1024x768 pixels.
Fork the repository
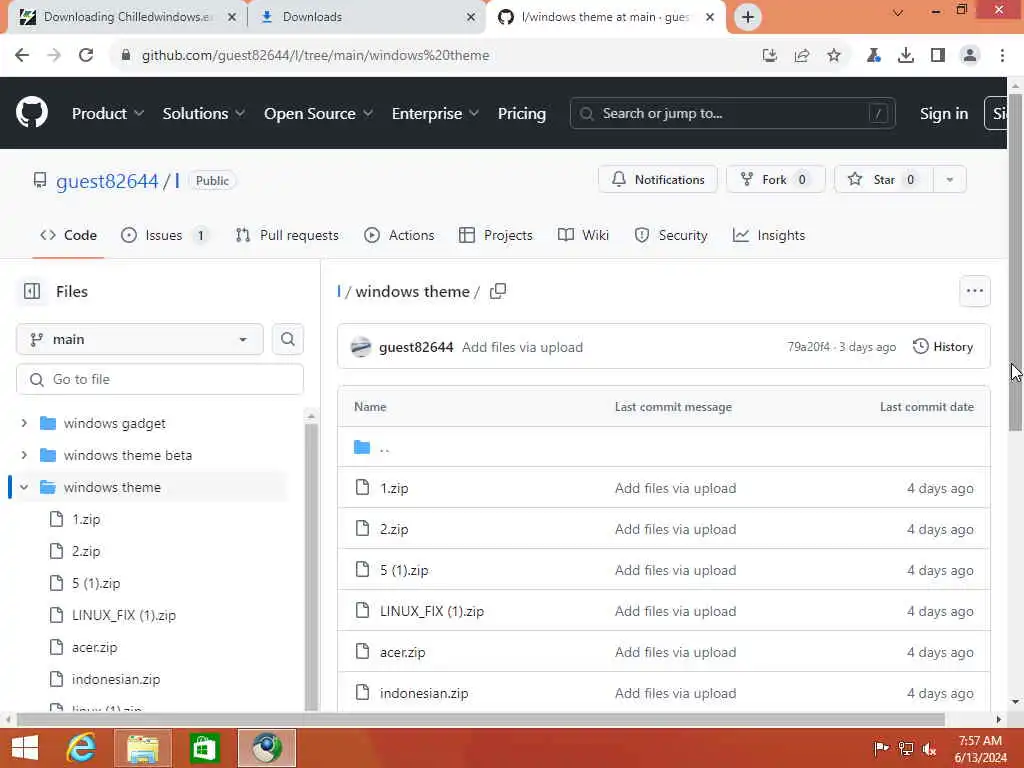pyautogui.click(x=776, y=180)
